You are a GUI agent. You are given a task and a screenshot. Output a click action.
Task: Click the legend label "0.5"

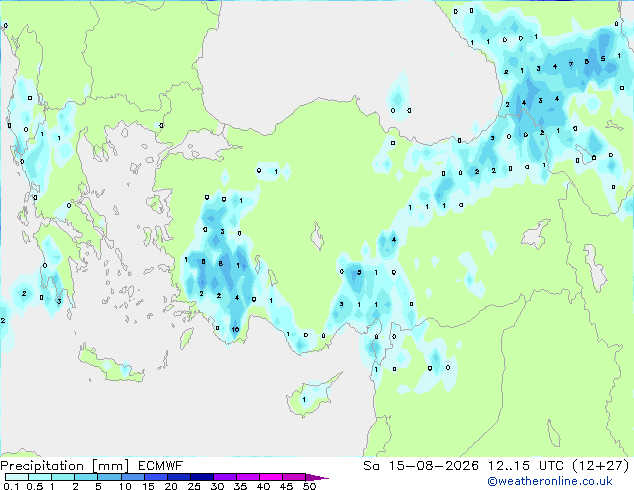click(x=35, y=486)
